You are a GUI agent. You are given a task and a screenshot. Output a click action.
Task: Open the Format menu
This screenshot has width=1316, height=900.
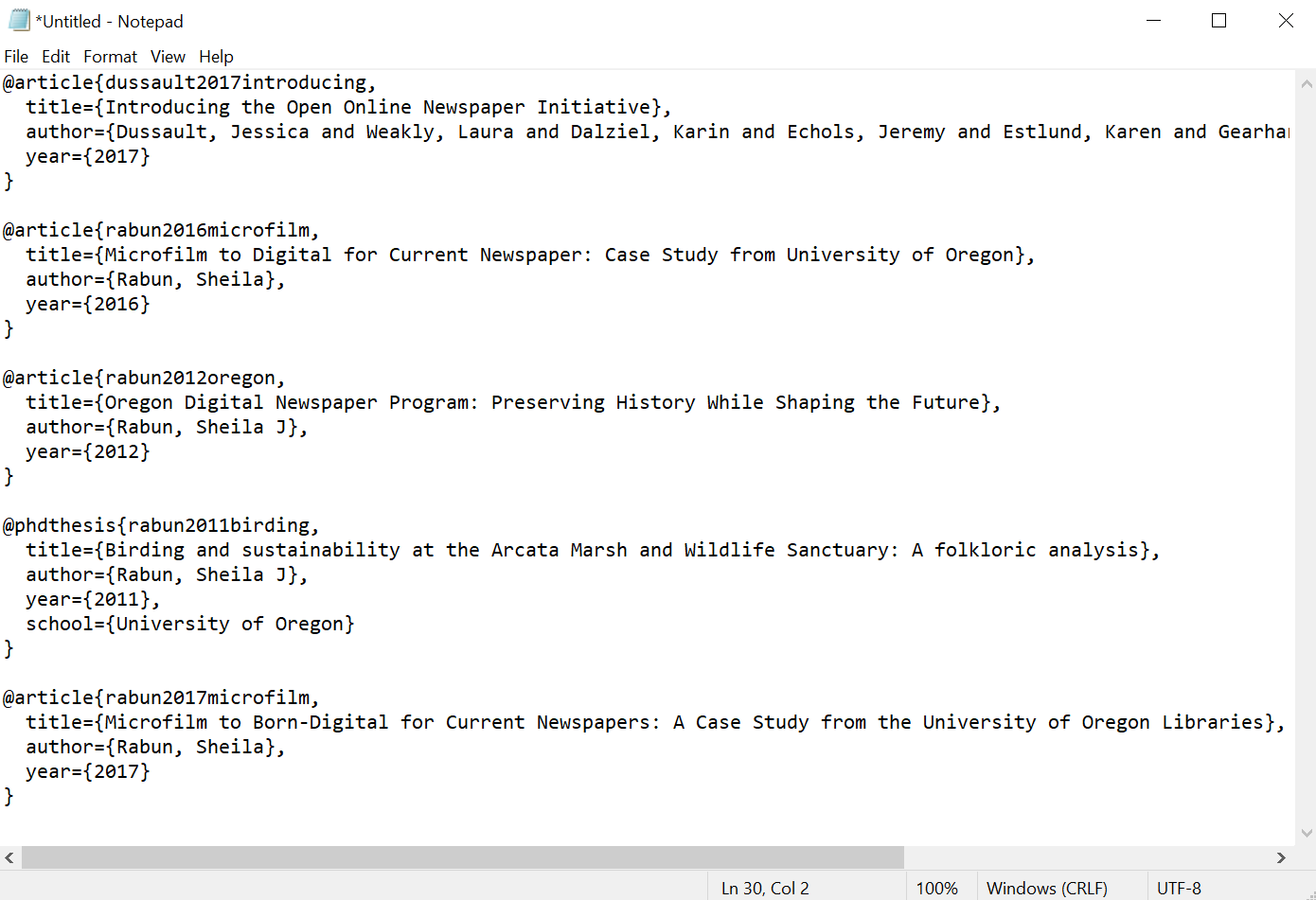point(110,57)
